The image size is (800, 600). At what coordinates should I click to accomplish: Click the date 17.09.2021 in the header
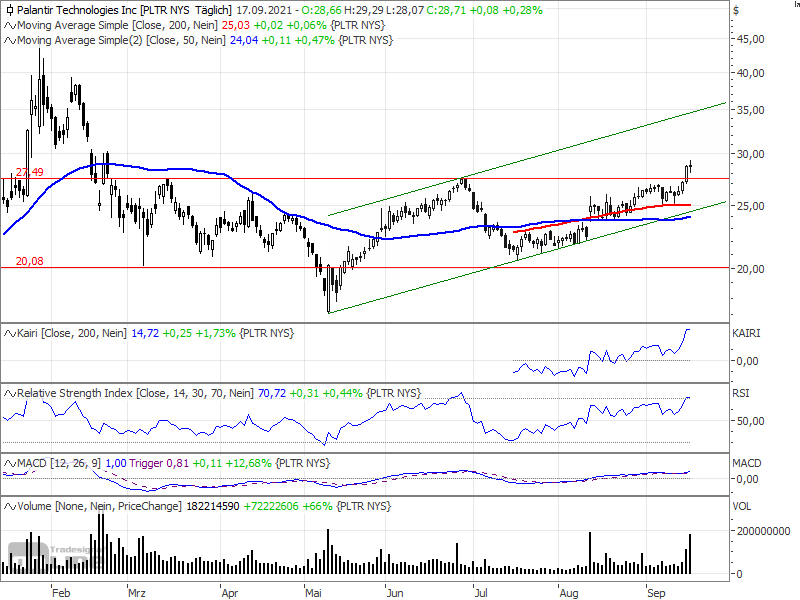tap(264, 10)
